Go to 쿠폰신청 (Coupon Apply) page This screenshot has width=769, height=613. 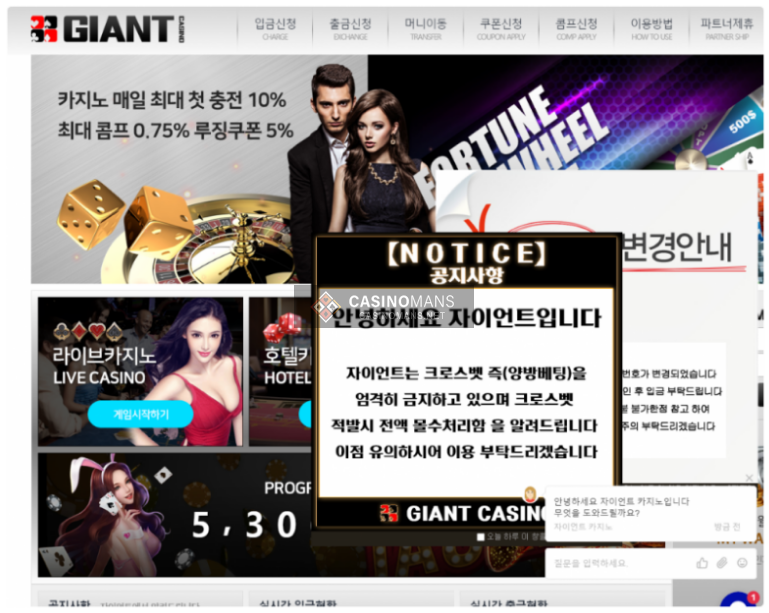pyautogui.click(x=501, y=29)
